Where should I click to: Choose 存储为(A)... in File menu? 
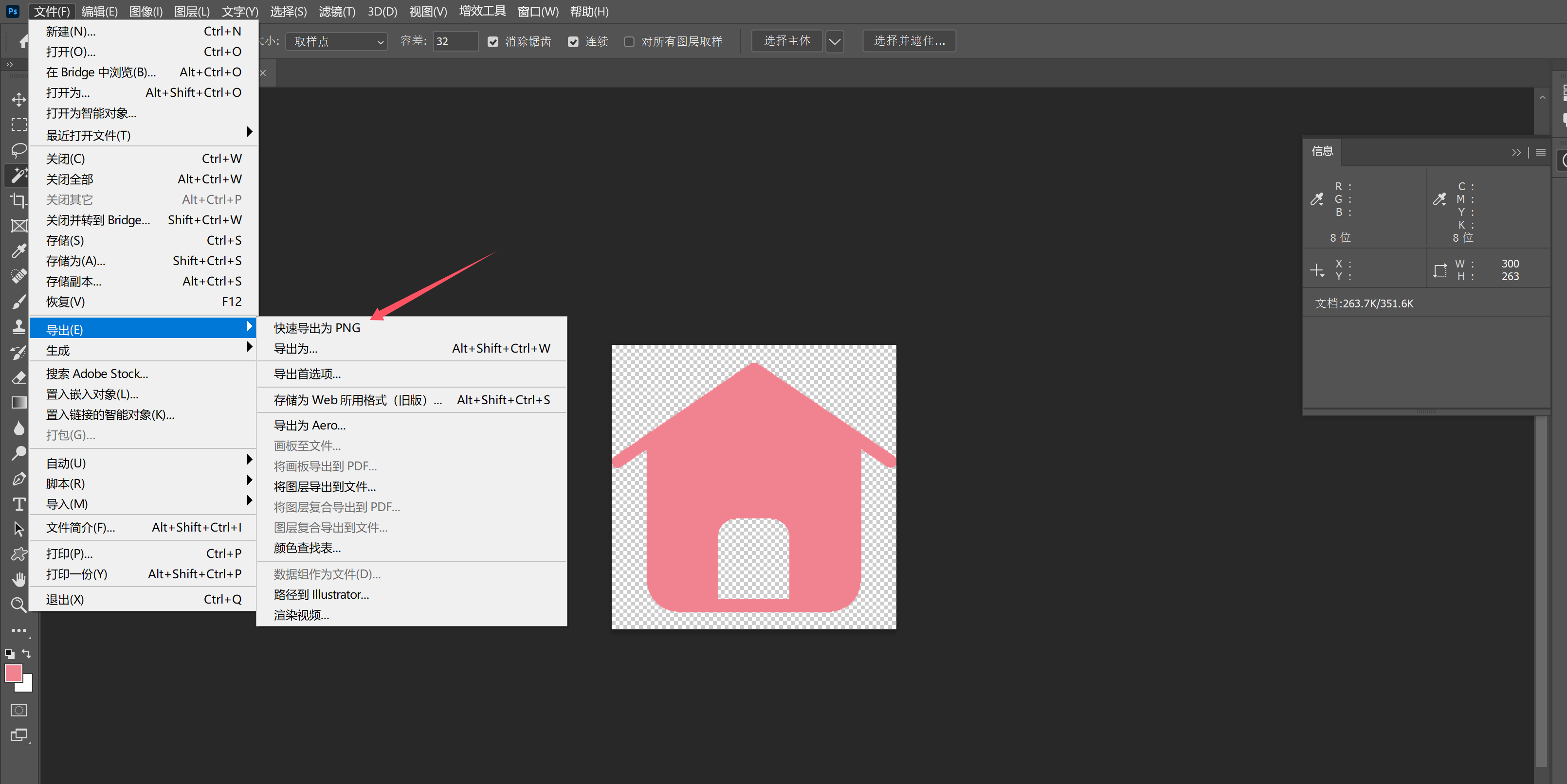(x=144, y=261)
